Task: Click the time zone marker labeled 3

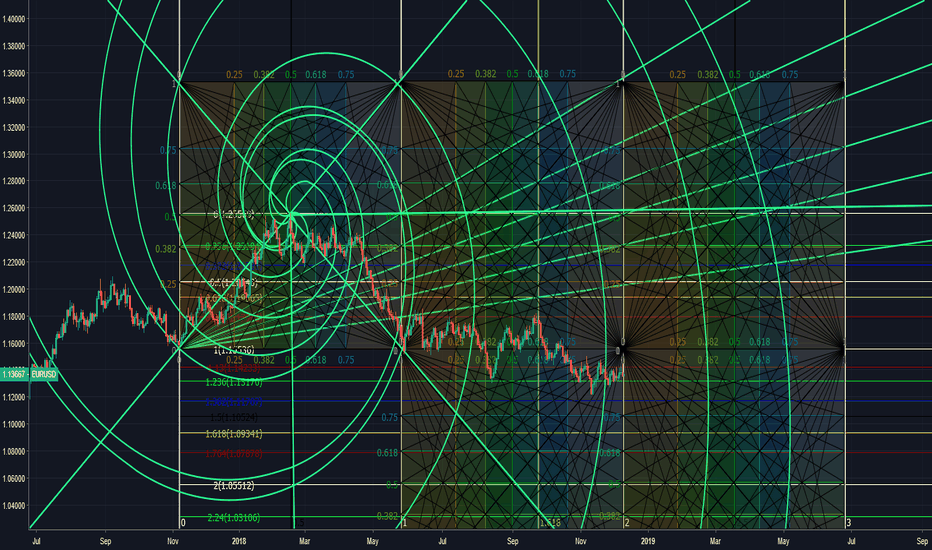Action: (849, 523)
